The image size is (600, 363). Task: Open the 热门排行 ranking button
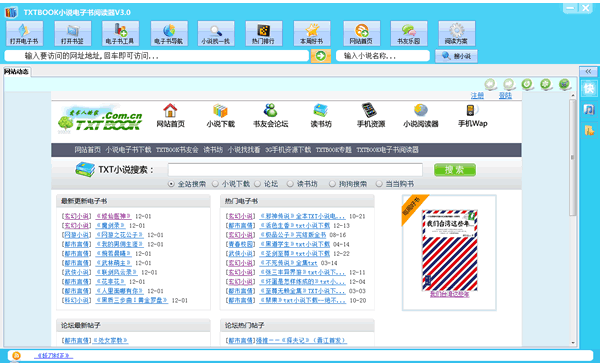264,34
